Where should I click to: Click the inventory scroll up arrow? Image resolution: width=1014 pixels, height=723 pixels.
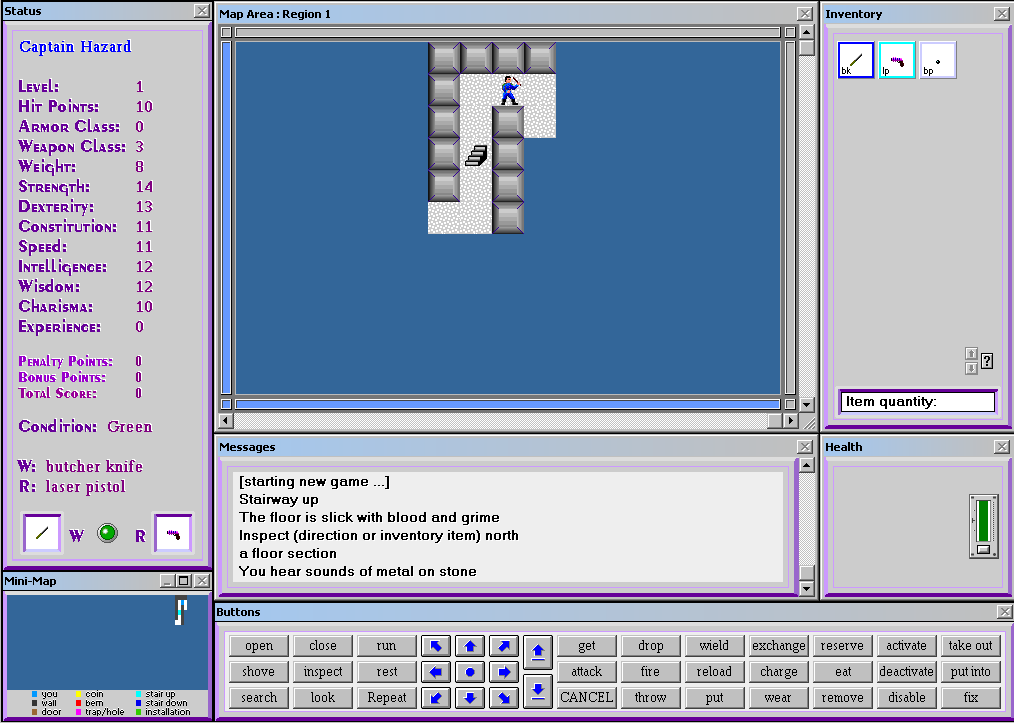pos(971,354)
